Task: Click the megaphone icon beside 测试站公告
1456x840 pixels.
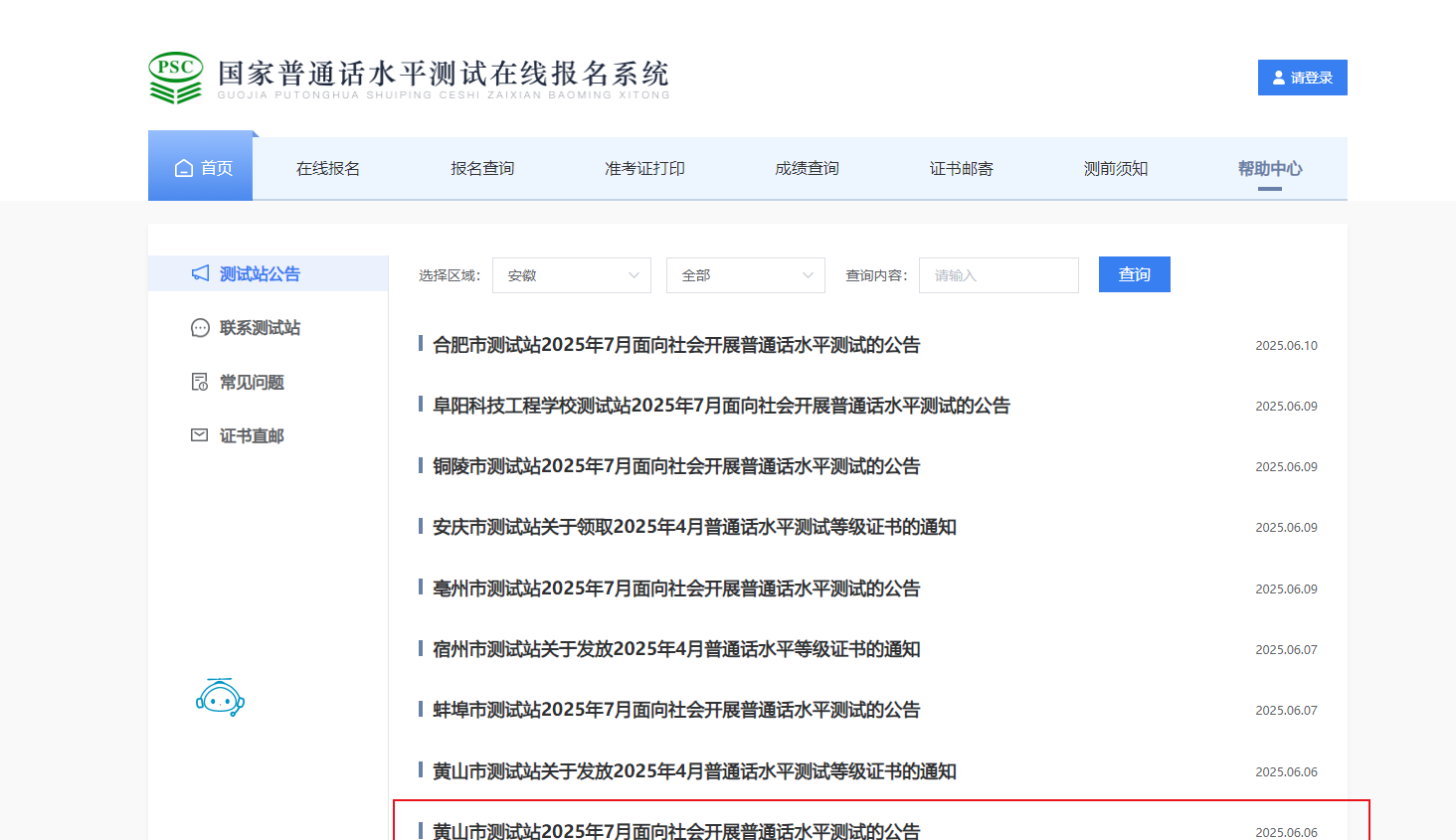Action: point(200,273)
